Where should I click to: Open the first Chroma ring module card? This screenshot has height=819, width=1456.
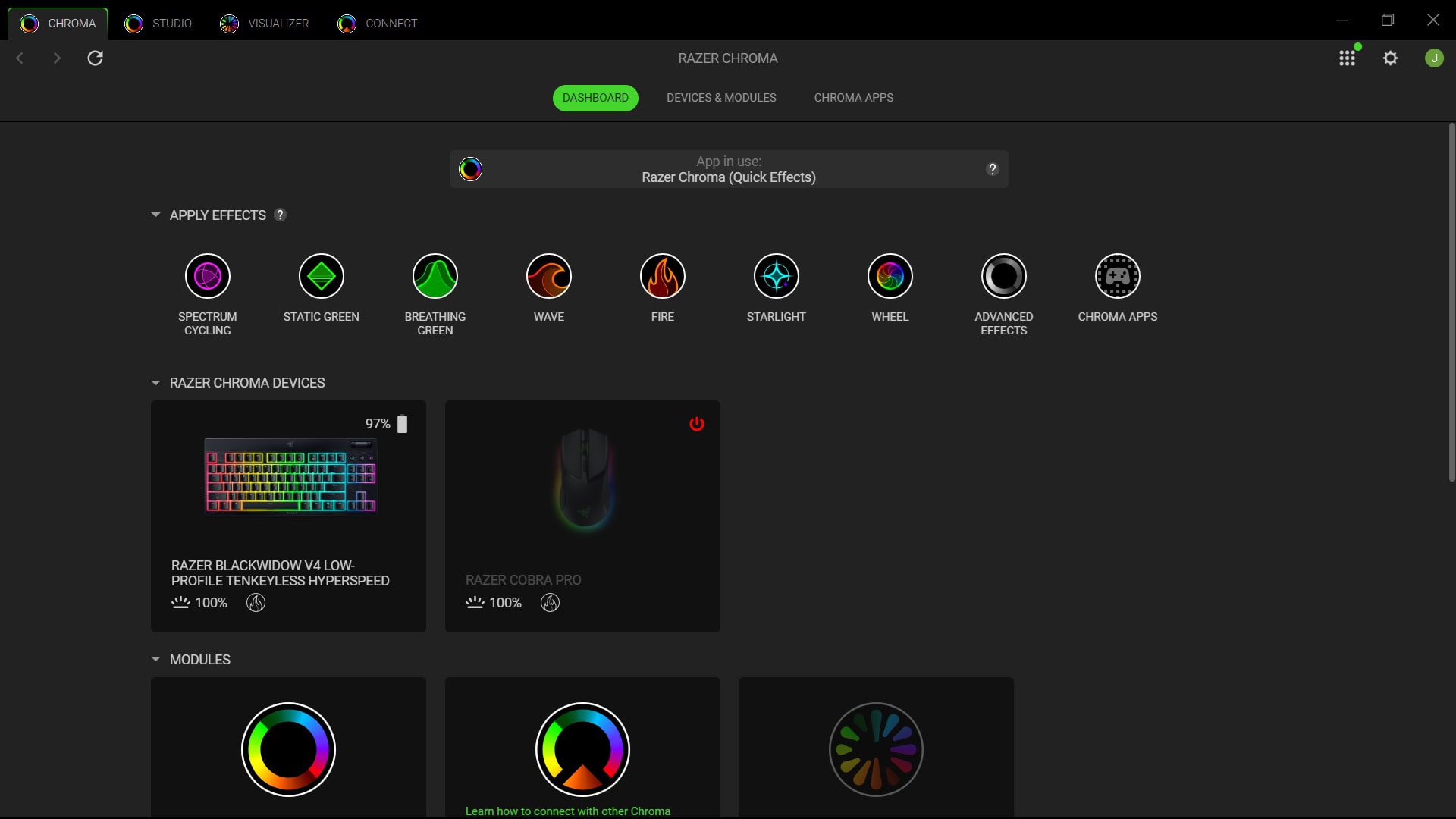click(x=288, y=748)
